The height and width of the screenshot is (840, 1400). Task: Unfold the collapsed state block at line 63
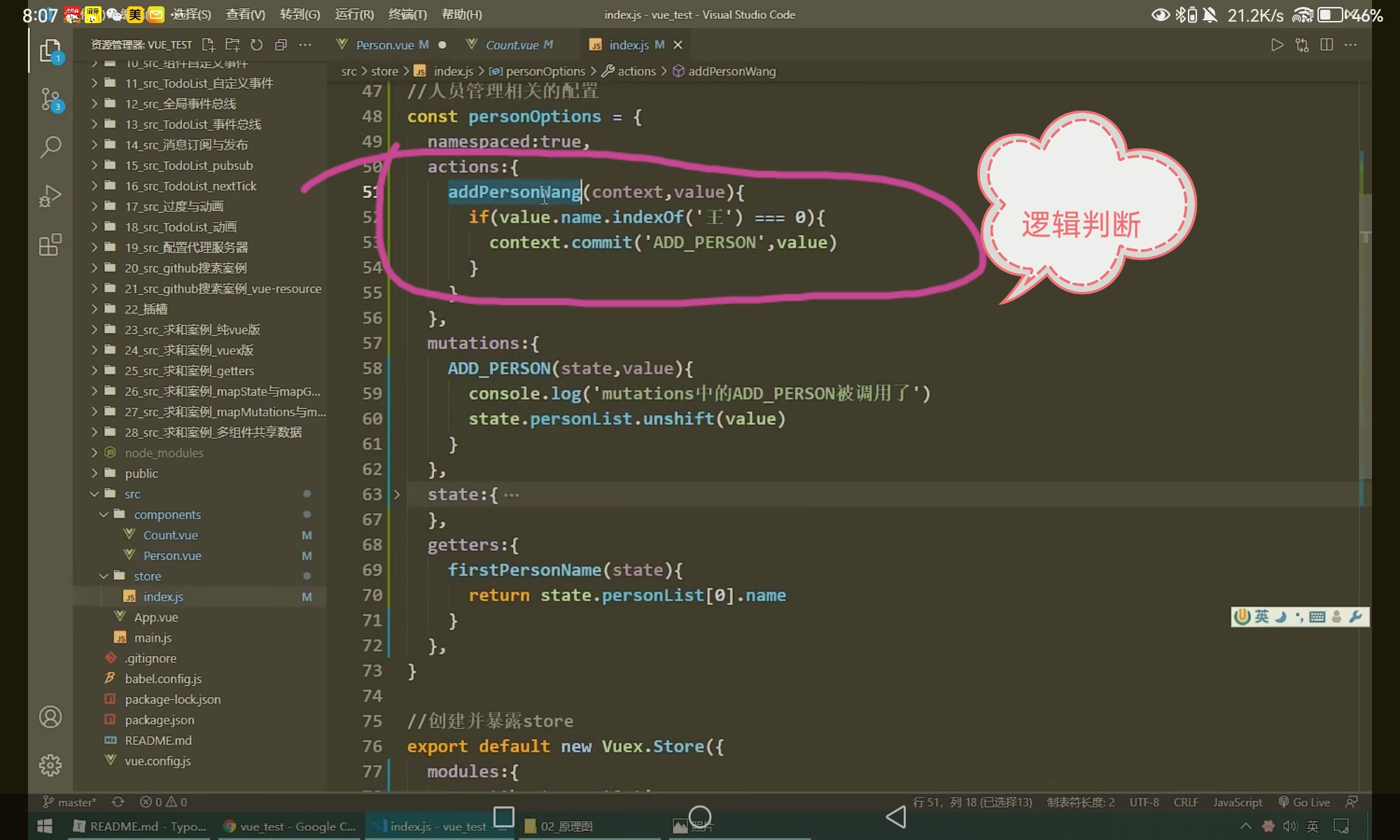click(x=397, y=495)
